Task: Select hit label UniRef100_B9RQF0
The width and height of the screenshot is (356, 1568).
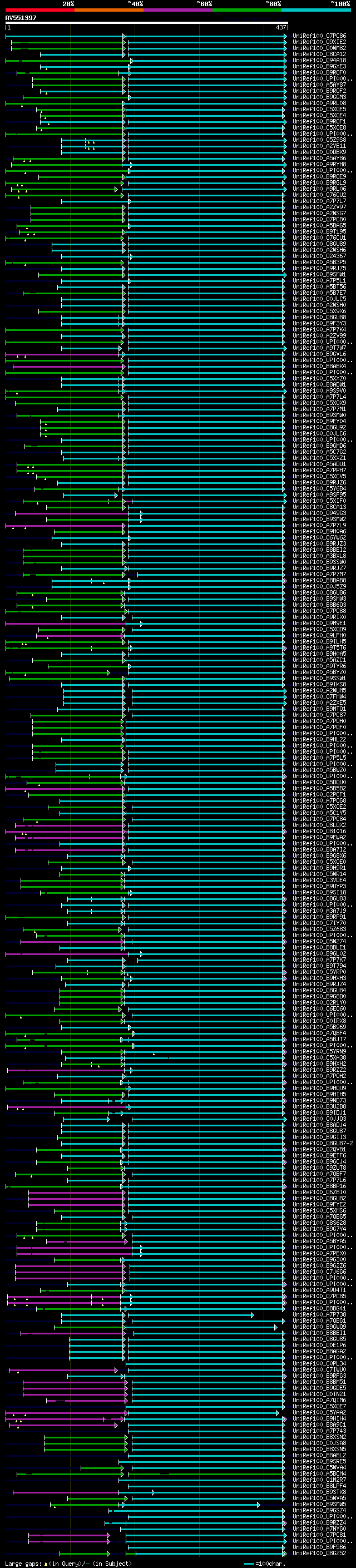Action: point(319,72)
